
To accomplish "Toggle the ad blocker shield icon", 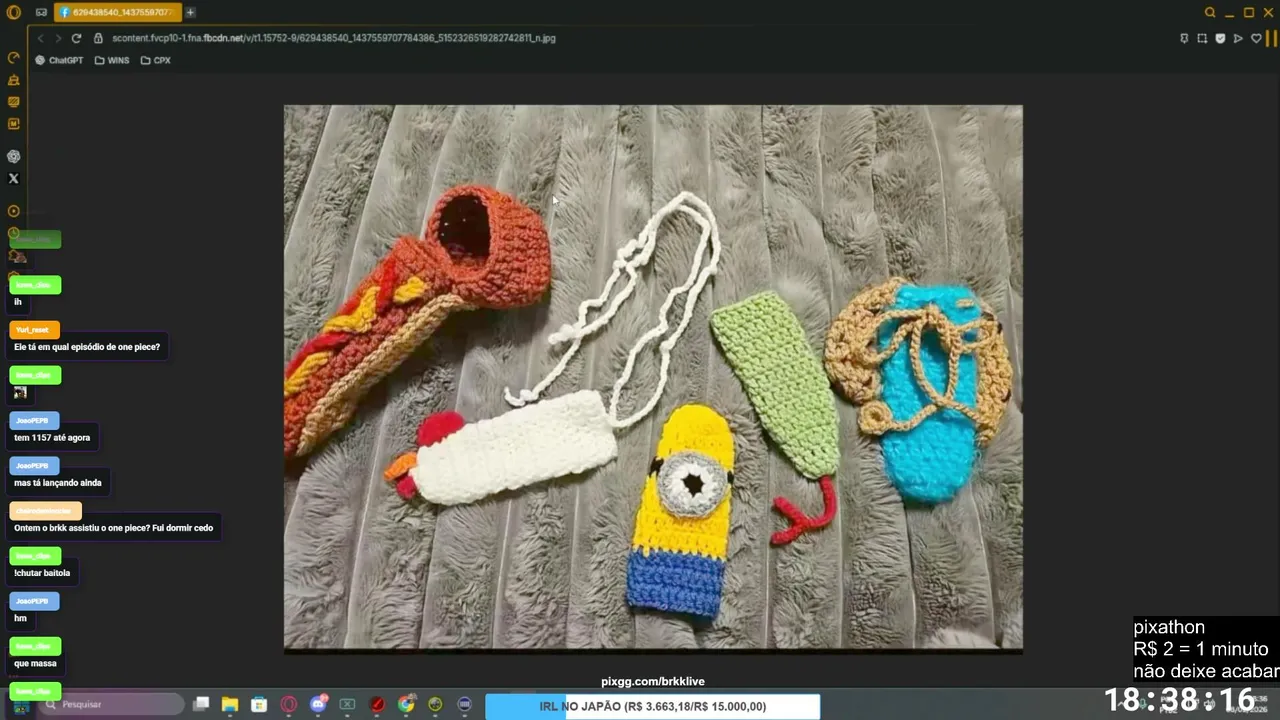I will [x=1220, y=38].
